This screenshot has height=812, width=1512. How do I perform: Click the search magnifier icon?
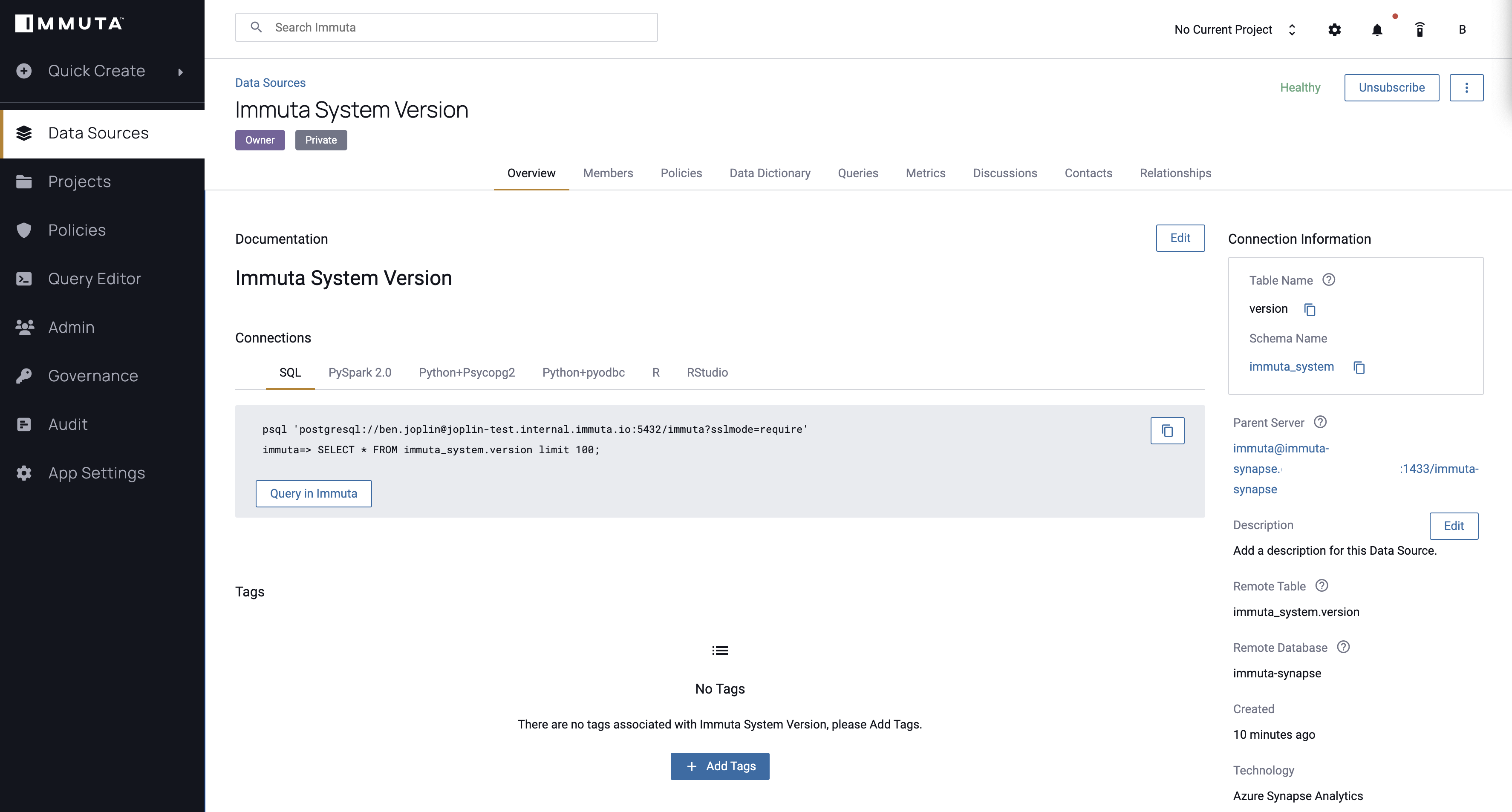tap(256, 28)
